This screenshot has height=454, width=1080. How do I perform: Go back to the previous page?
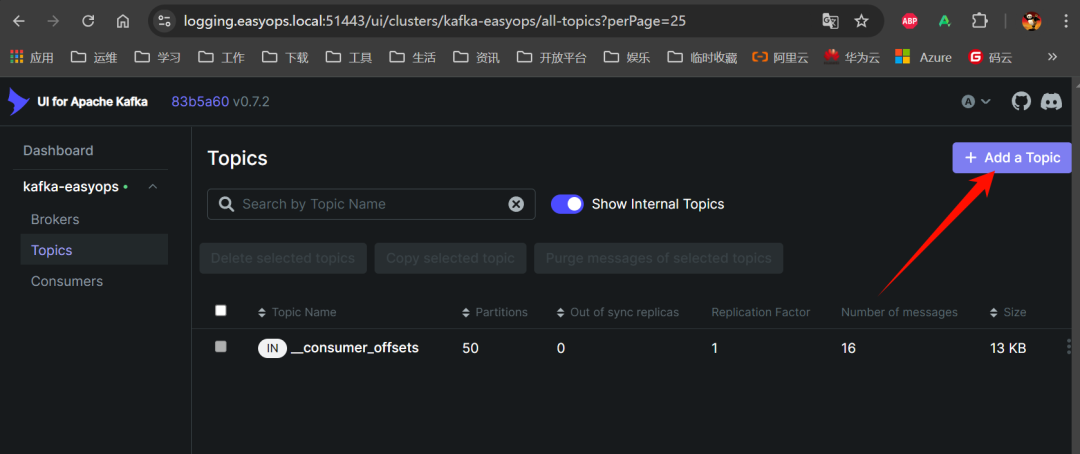pos(19,21)
